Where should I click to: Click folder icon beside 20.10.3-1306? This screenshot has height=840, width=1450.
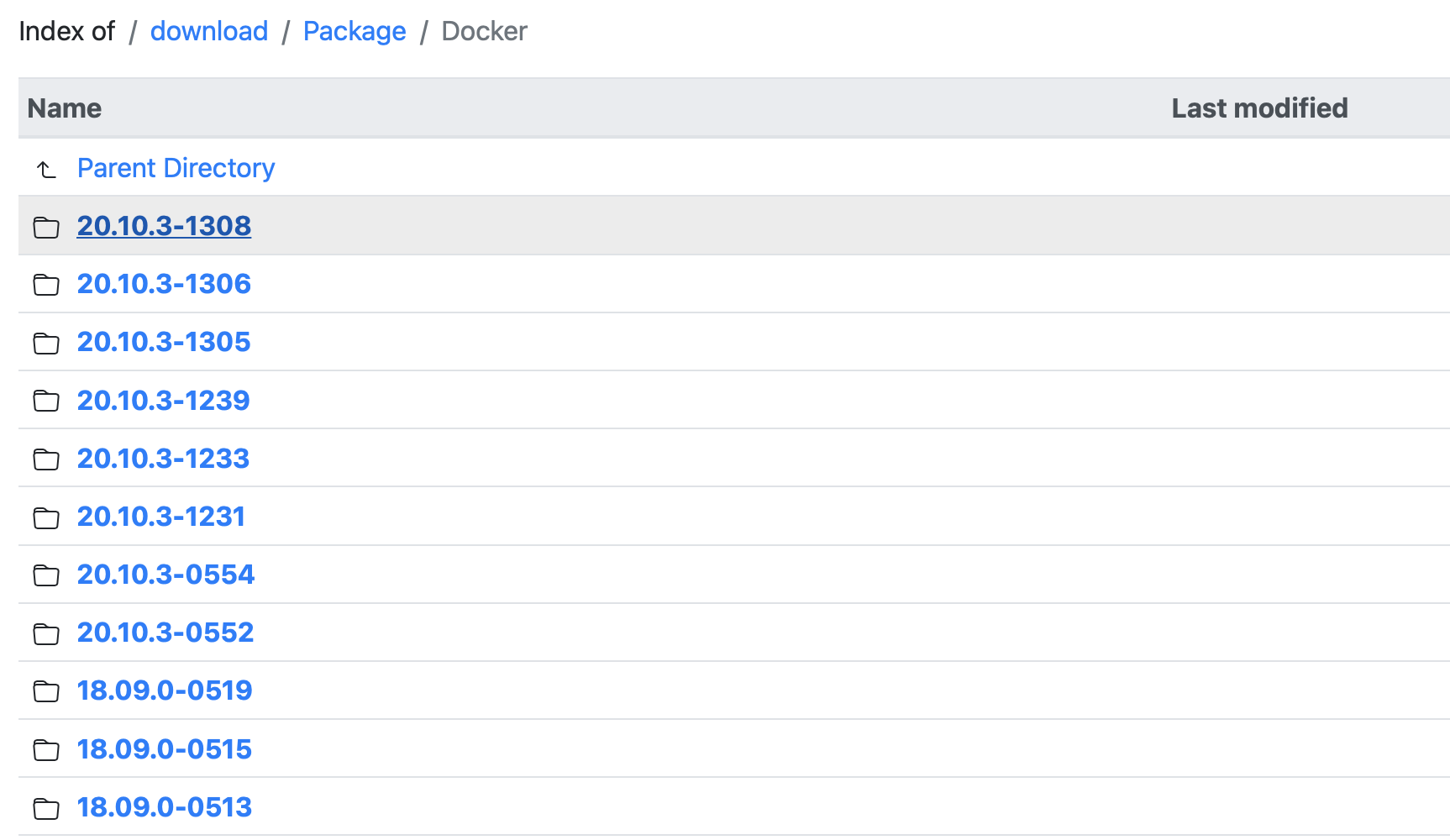46,285
